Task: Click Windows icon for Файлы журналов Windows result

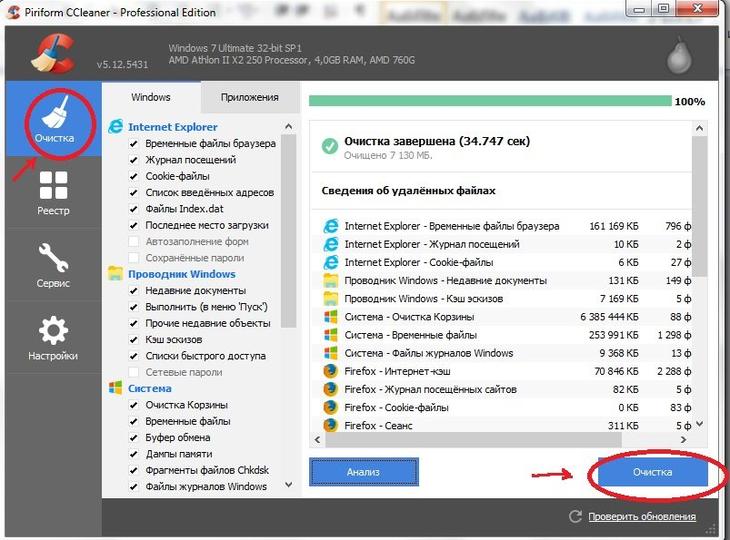Action: [x=331, y=353]
